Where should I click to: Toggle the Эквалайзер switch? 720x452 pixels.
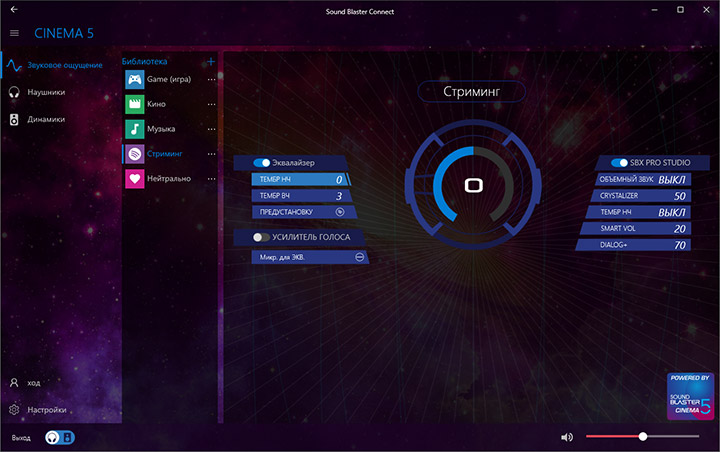pos(262,163)
